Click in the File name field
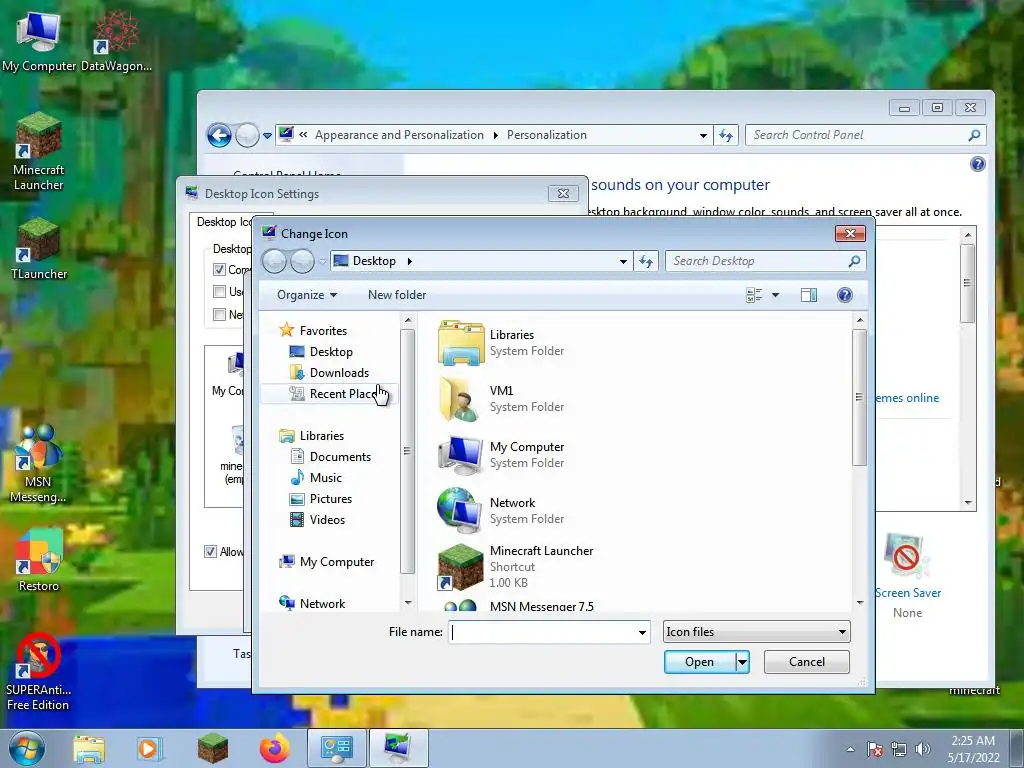The width and height of the screenshot is (1024, 768). point(542,632)
